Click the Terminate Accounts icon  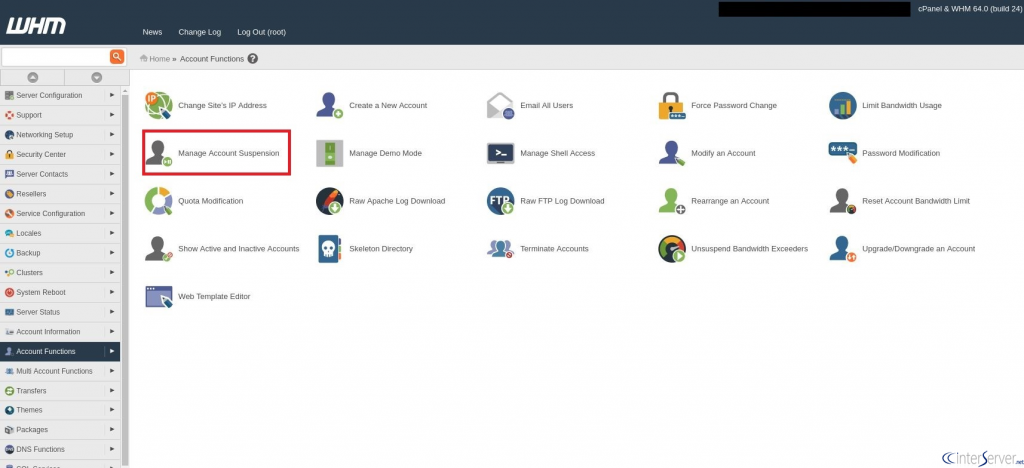click(500, 249)
